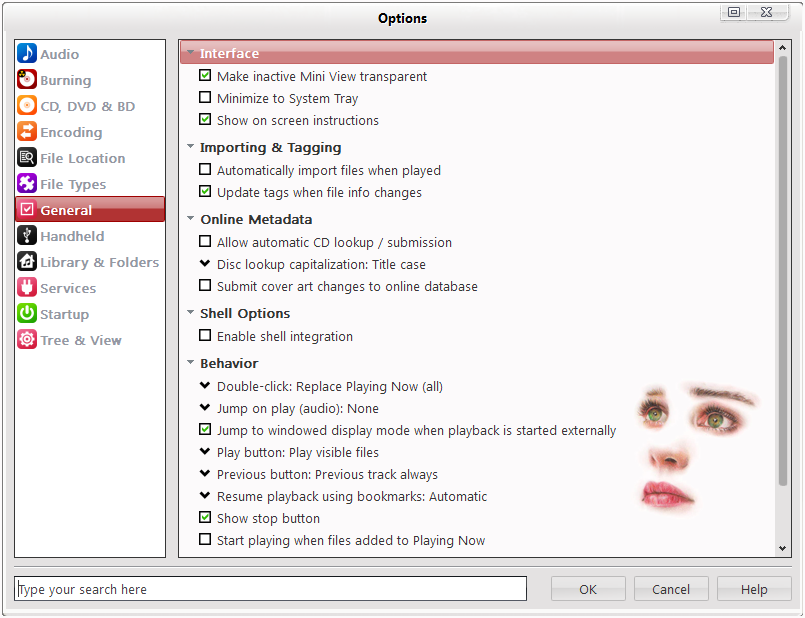Expand Disc lookup capitalization dropdown
Screen dimensions: 805x618
pyautogui.click(x=205, y=263)
